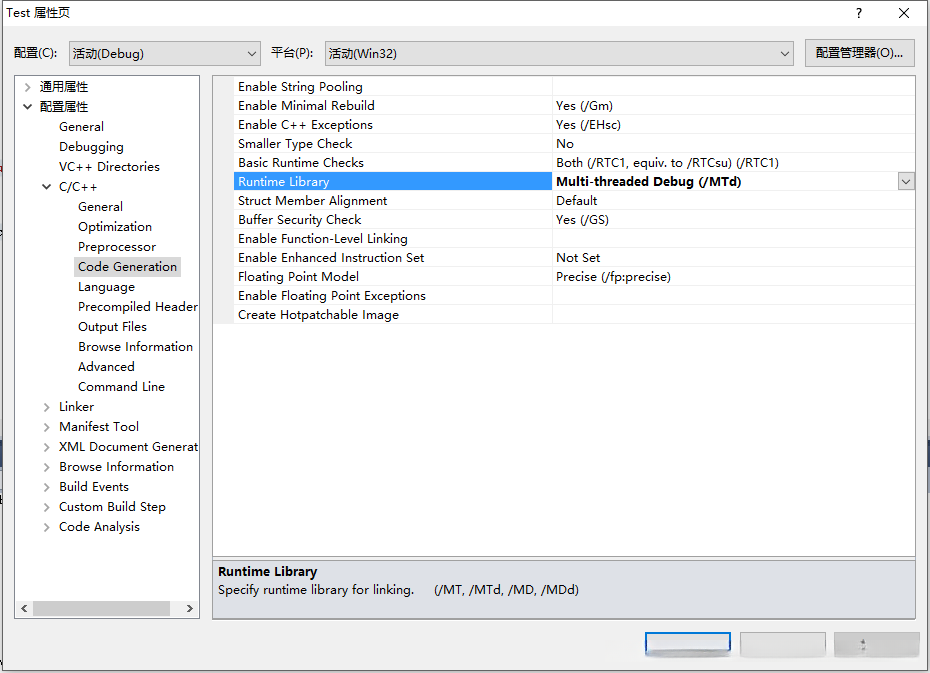The width and height of the screenshot is (930, 673).
Task: Click the 配置管理器(O)... button
Action: [x=859, y=53]
